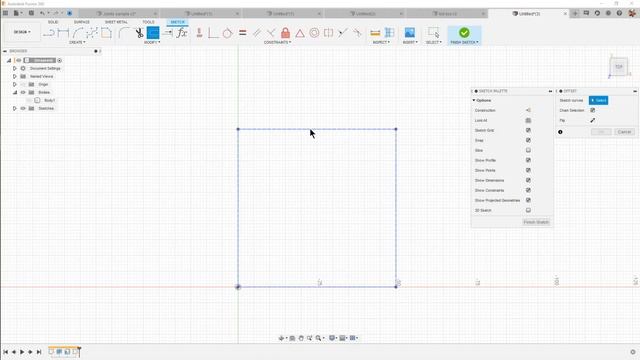Screen dimensions: 640x360
Task: Apply the Concentric constraint
Action: coord(314,33)
